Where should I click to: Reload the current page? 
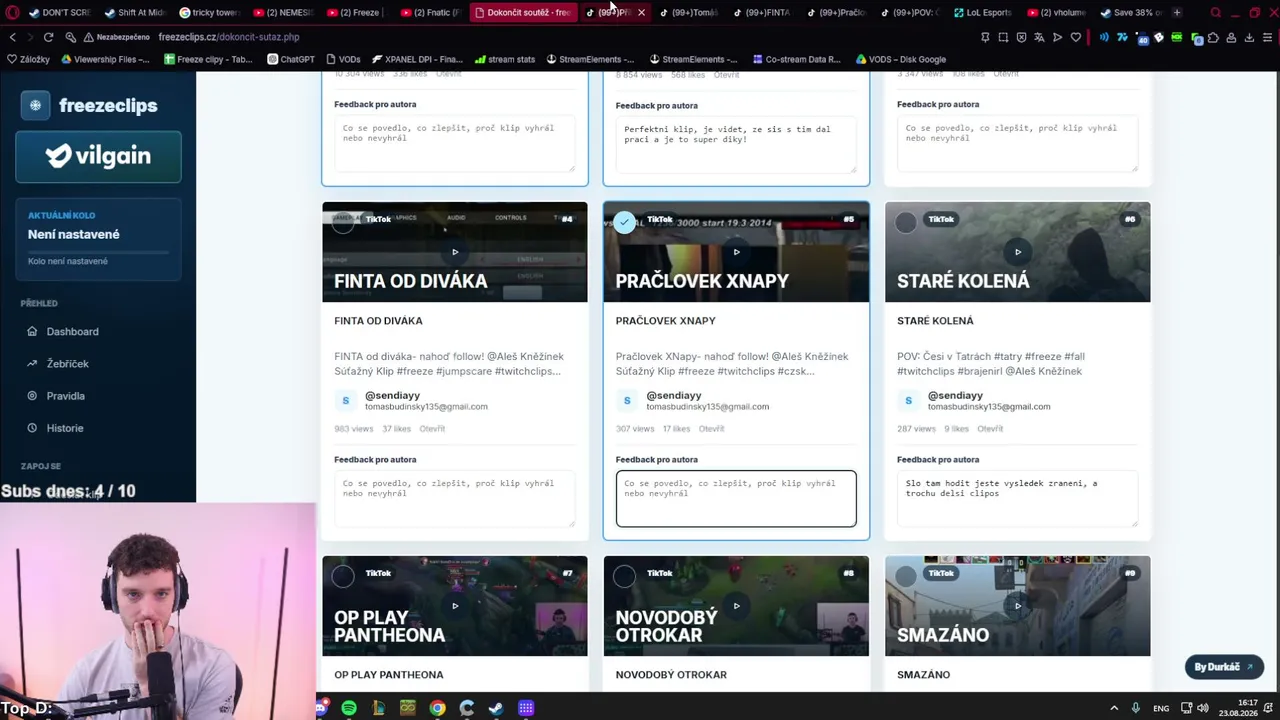tap(48, 37)
